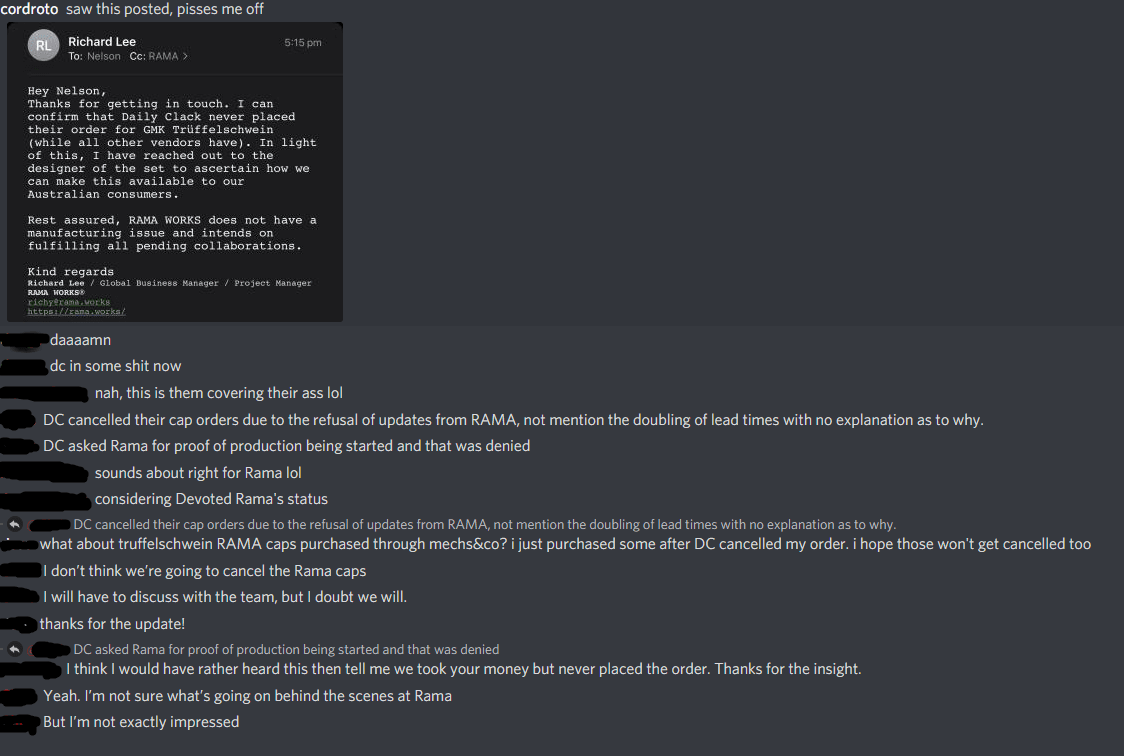
Task: Jump to quoted 'DC asked Rama for proof' reply
Action: click(286, 649)
